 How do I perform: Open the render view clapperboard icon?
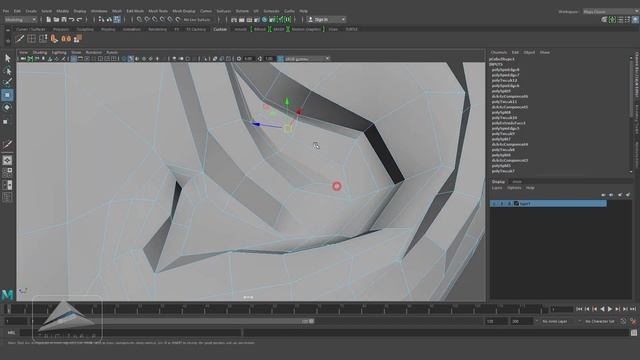[x=234, y=19]
